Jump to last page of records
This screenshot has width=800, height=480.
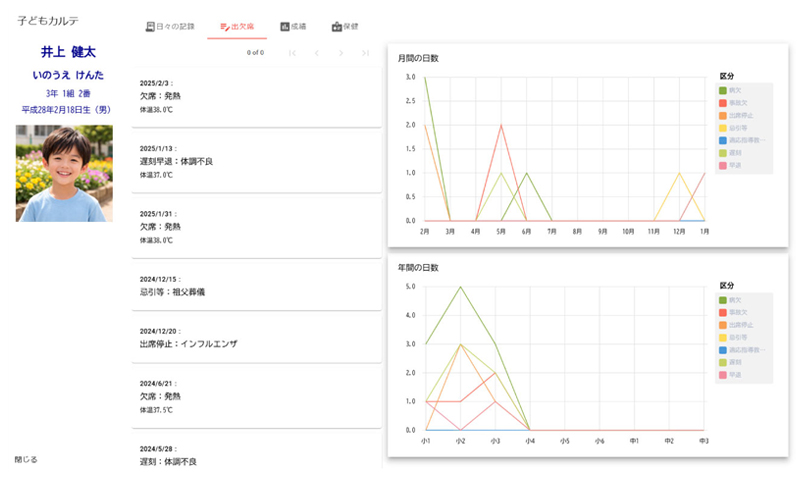[366, 52]
